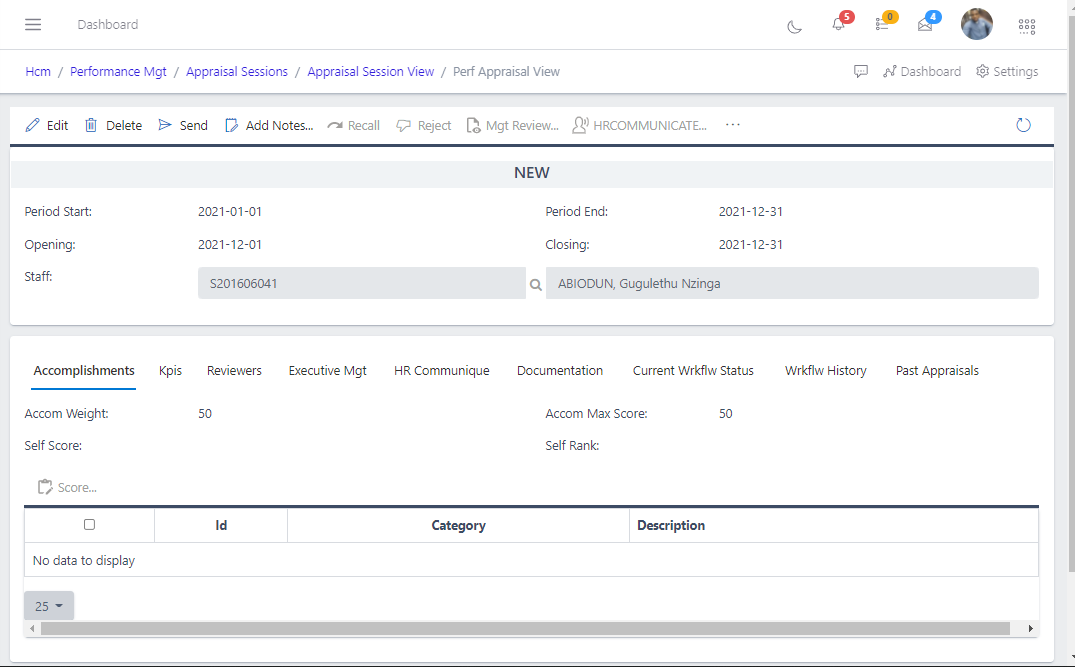
Task: Open the Appraisal Sessions breadcrumb link
Action: point(237,72)
